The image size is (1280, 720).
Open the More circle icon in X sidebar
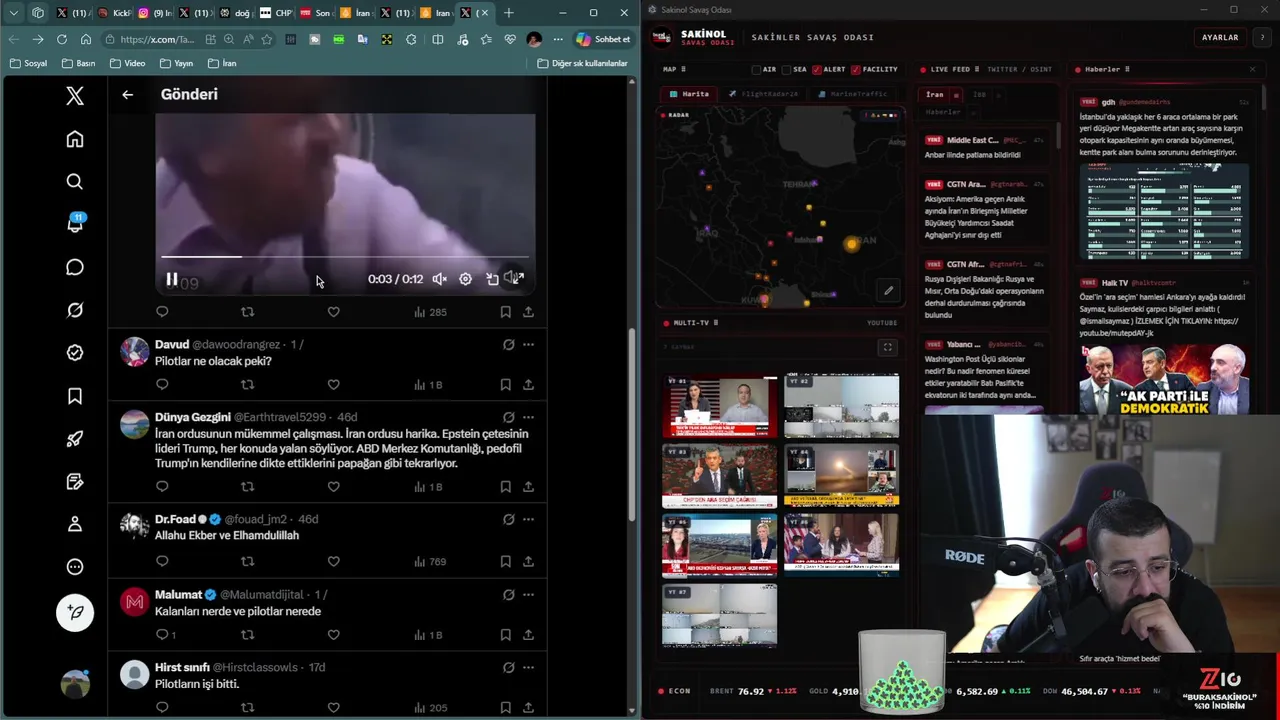pyautogui.click(x=75, y=567)
